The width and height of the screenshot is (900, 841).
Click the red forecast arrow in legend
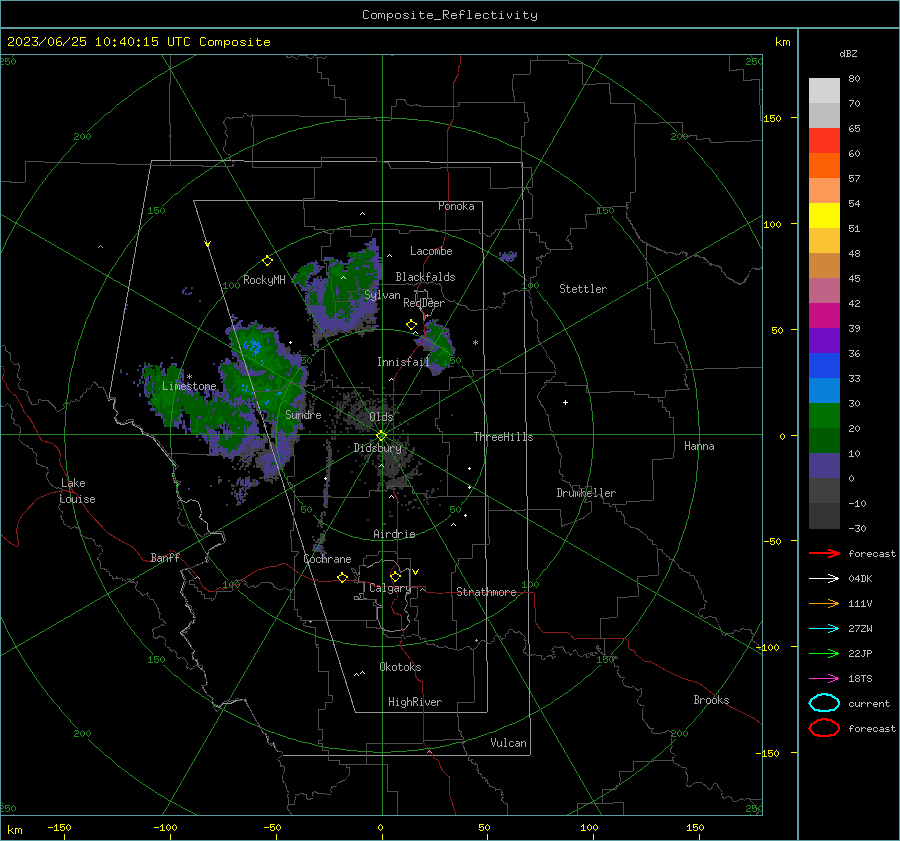click(x=824, y=553)
